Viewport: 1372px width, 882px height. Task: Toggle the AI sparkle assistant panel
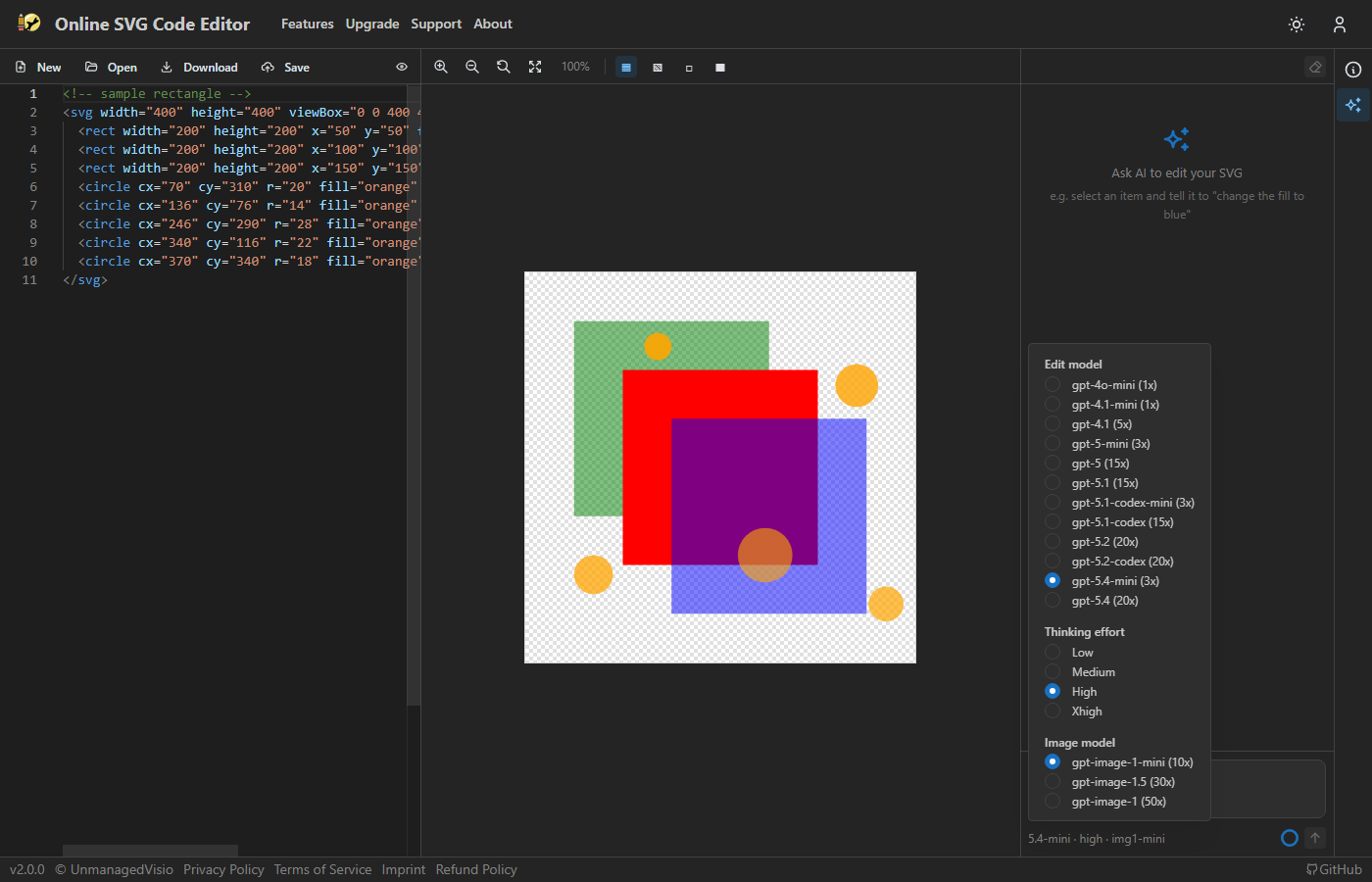1353,105
